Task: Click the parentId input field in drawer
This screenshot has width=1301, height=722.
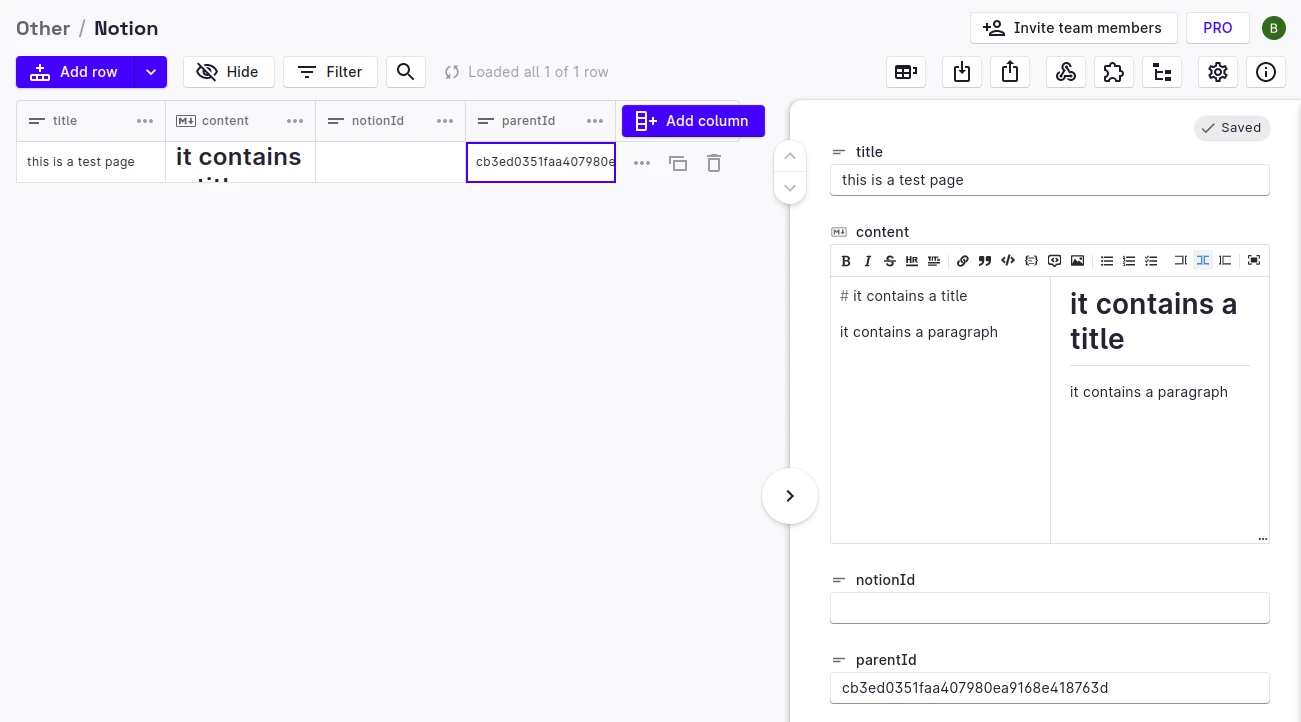Action: click(x=1050, y=688)
